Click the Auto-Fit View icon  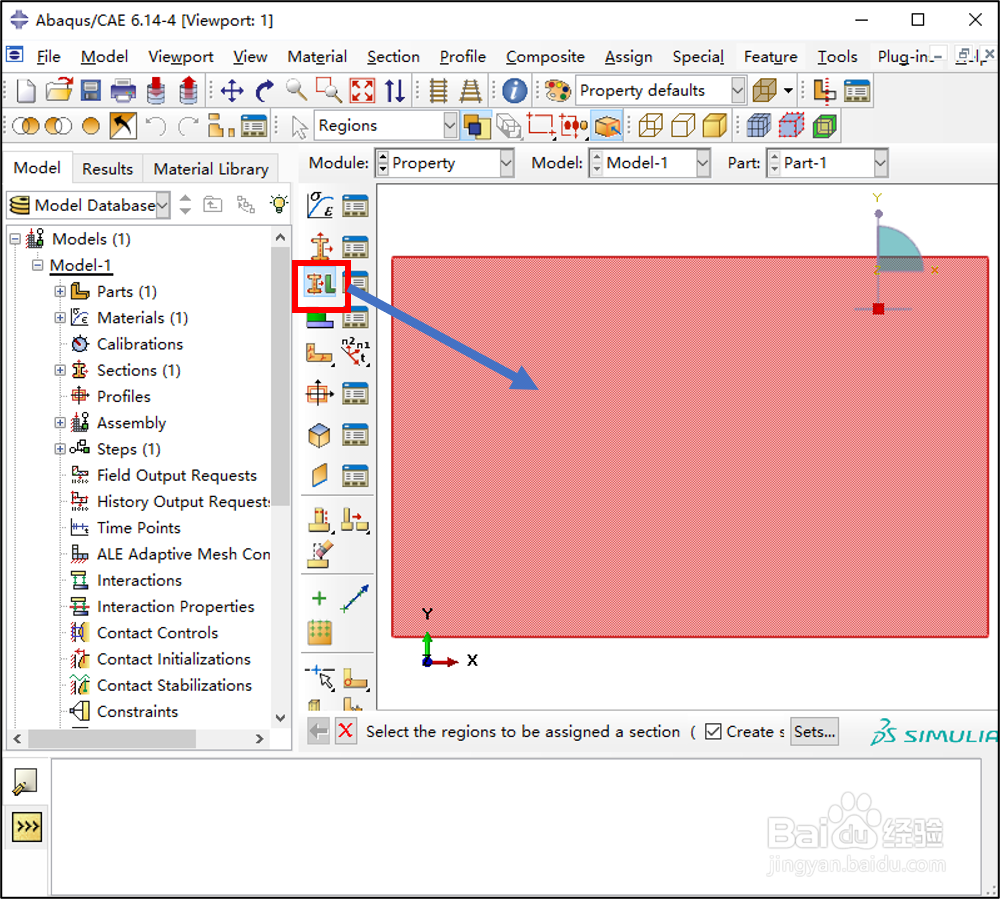362,91
